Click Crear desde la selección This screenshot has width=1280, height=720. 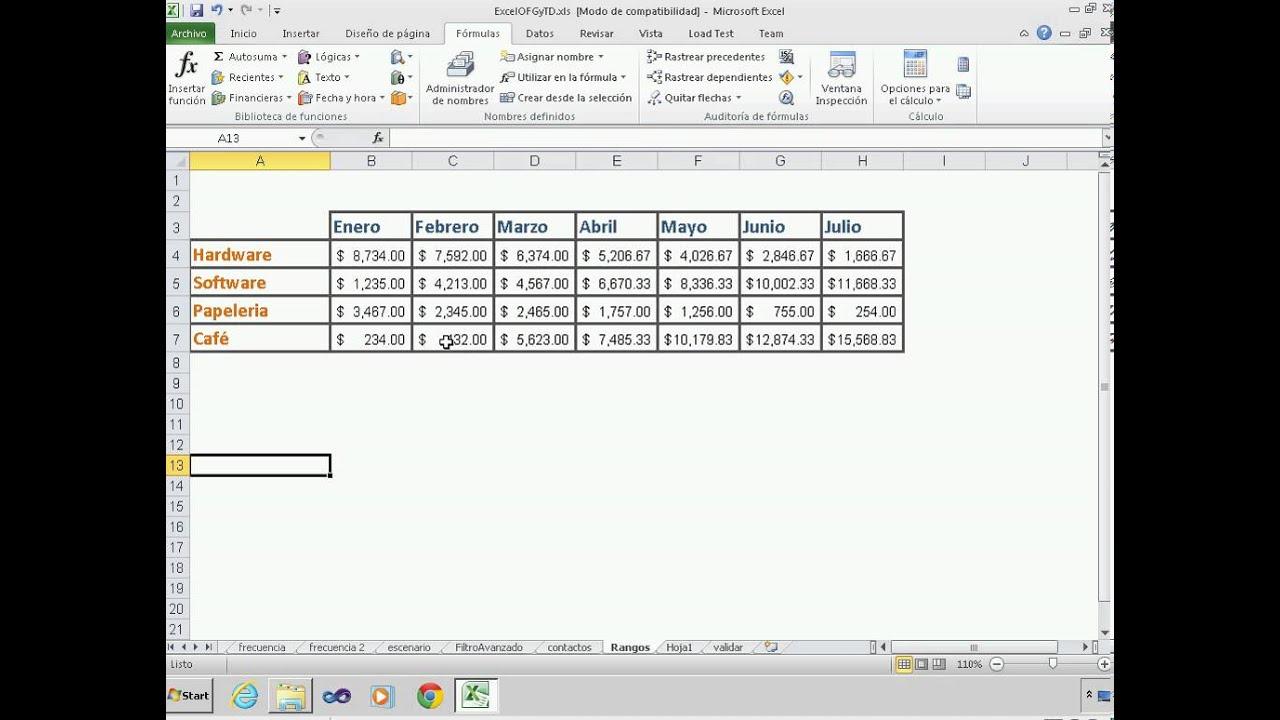(x=565, y=97)
